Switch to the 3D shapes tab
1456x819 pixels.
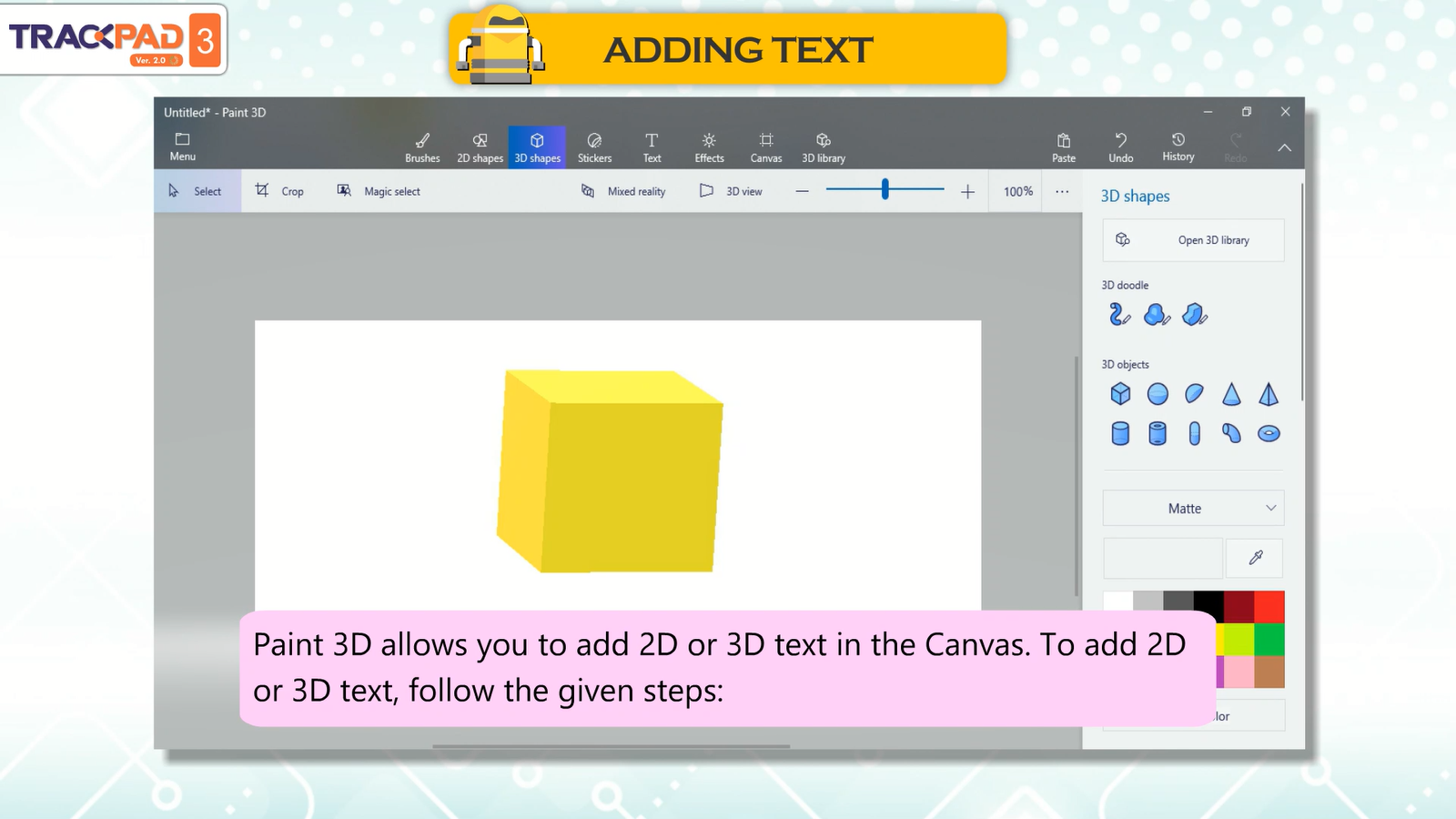(x=537, y=147)
